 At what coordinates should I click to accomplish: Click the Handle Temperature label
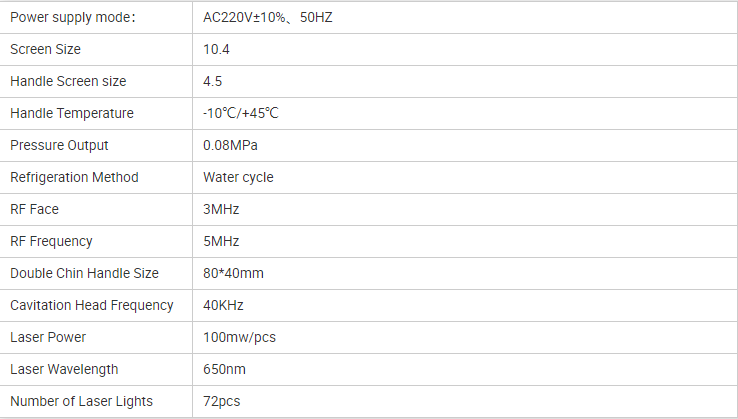71,113
